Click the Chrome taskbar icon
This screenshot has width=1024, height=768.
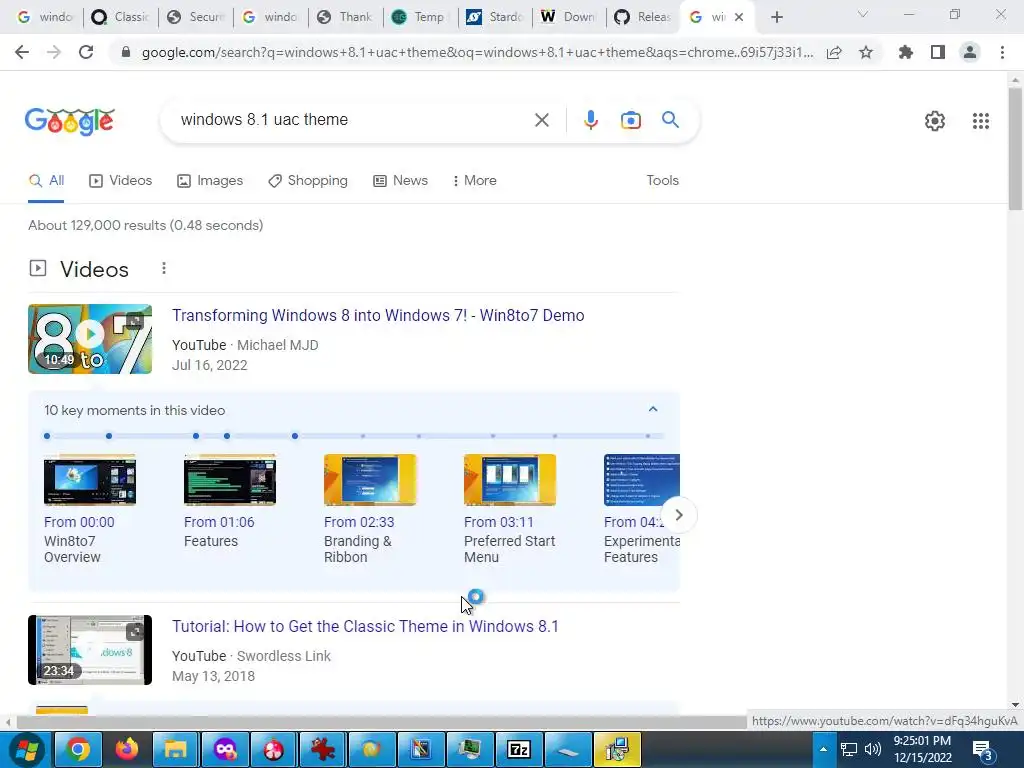pyautogui.click(x=77, y=749)
